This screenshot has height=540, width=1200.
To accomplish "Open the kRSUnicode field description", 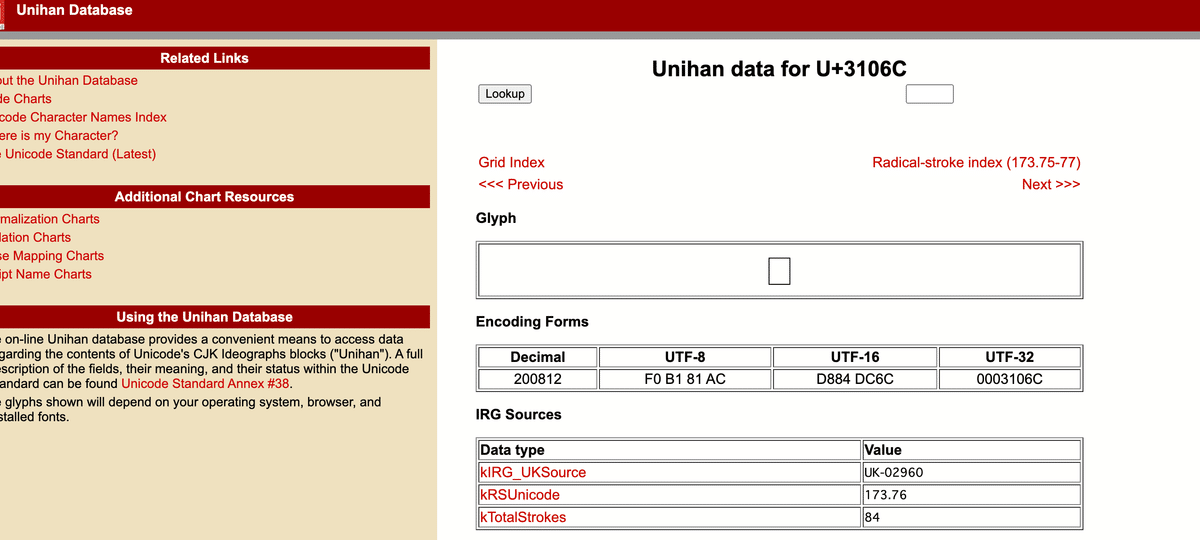I will (520, 495).
